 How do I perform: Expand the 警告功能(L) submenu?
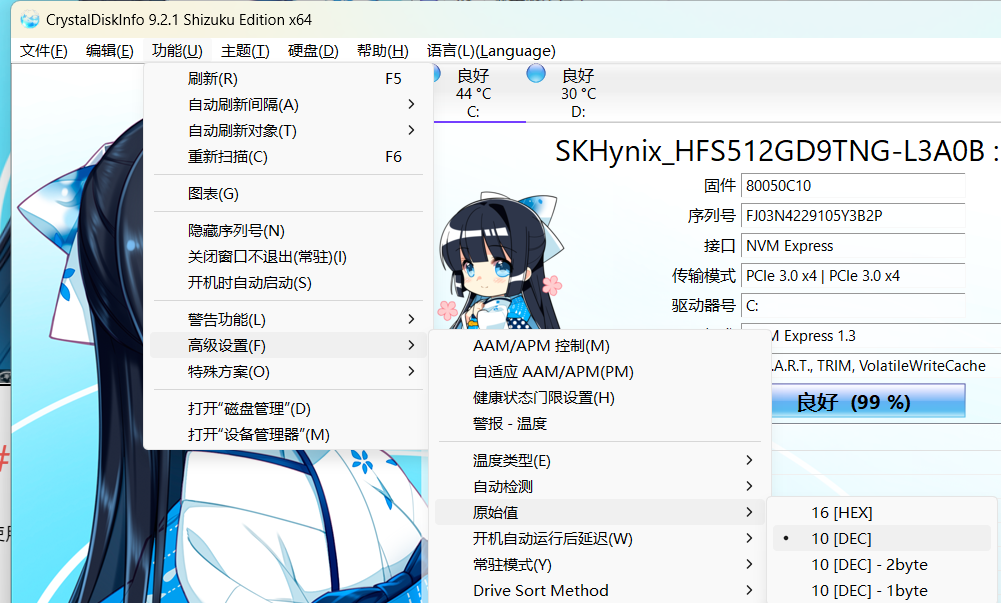(288, 319)
